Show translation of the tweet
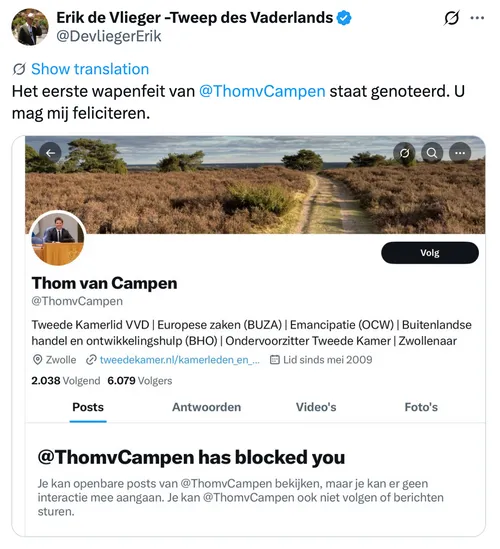500x549 pixels. [90, 69]
